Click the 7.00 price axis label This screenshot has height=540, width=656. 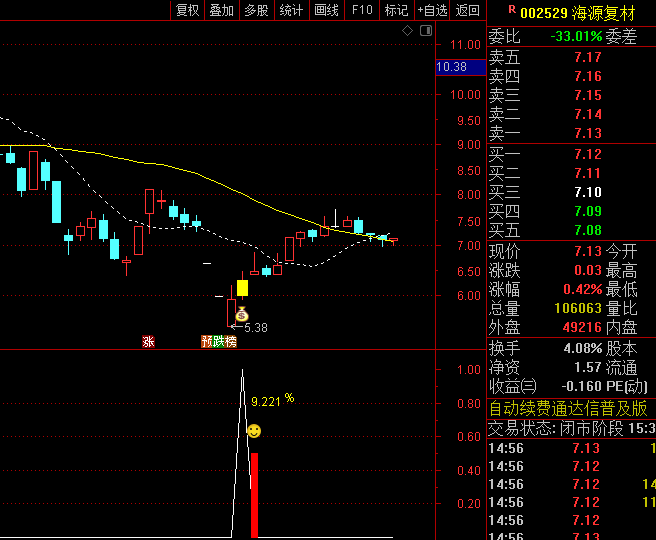[x=469, y=246]
